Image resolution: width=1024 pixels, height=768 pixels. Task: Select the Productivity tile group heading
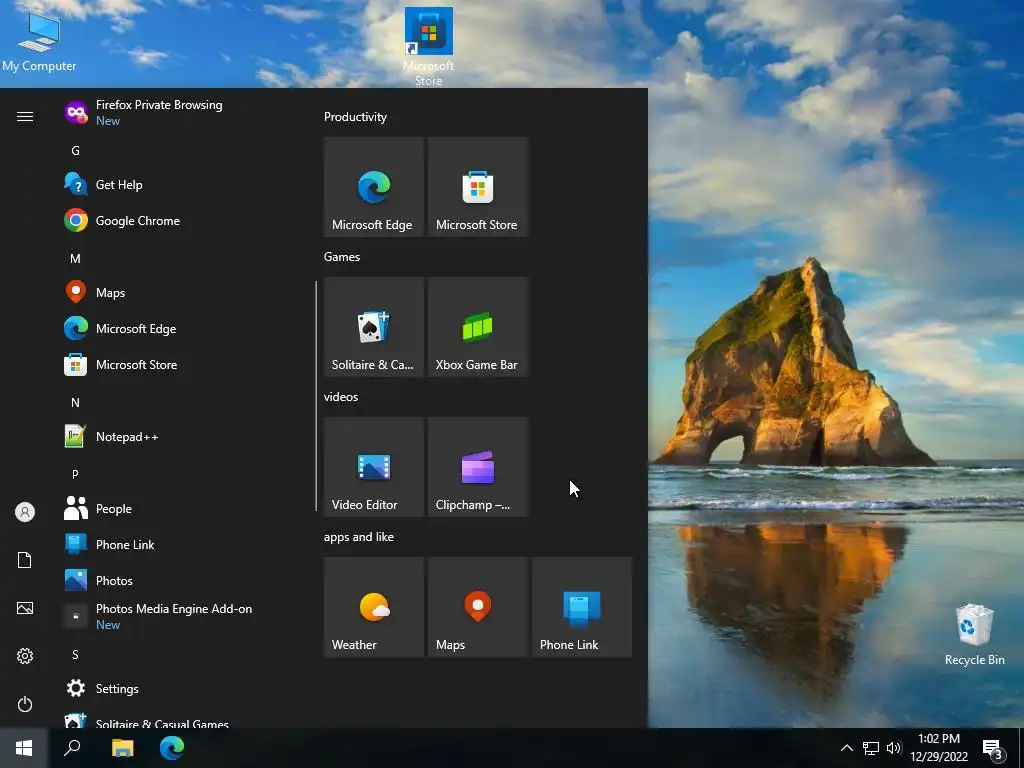[x=355, y=117]
